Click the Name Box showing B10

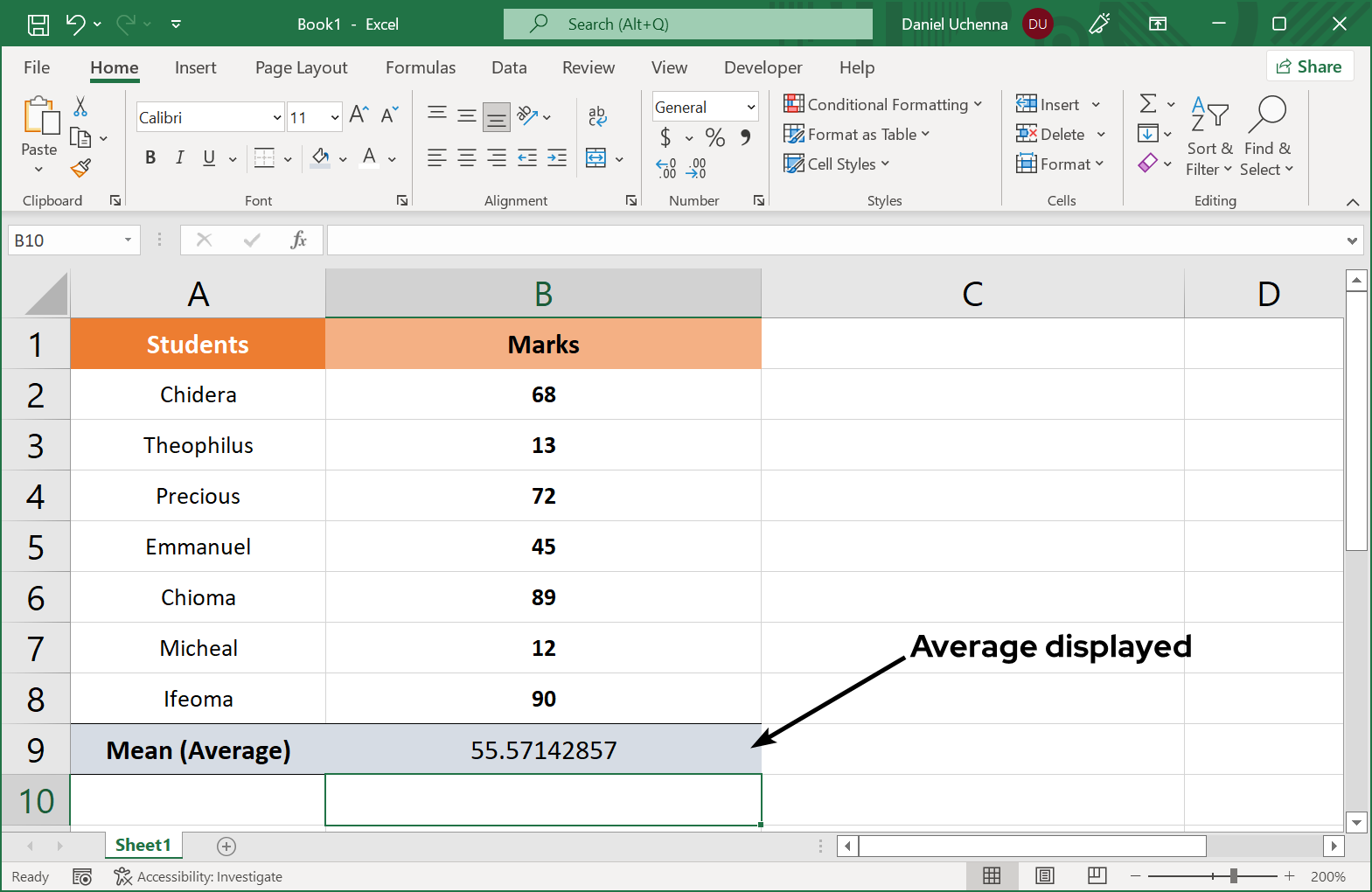[63, 240]
